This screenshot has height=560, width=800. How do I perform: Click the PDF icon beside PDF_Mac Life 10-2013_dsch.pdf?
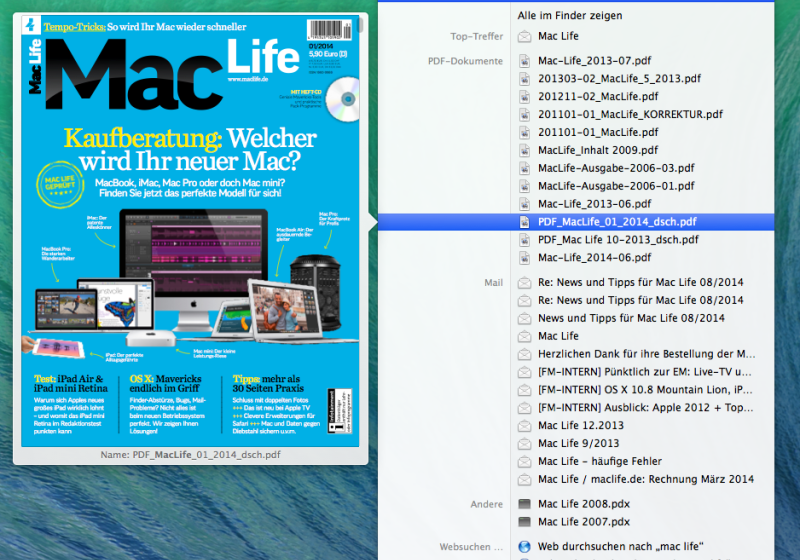[x=524, y=239]
